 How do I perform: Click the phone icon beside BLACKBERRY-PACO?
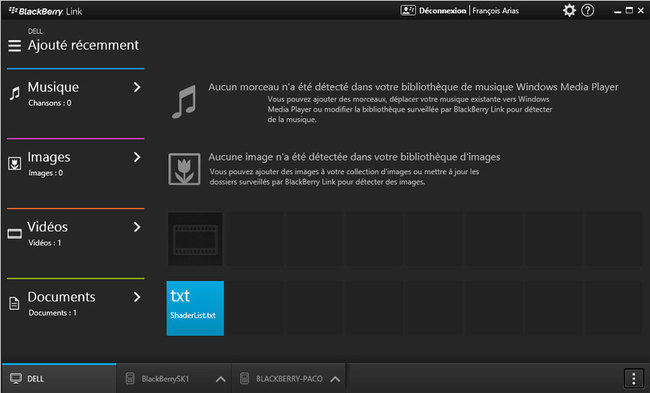245,378
